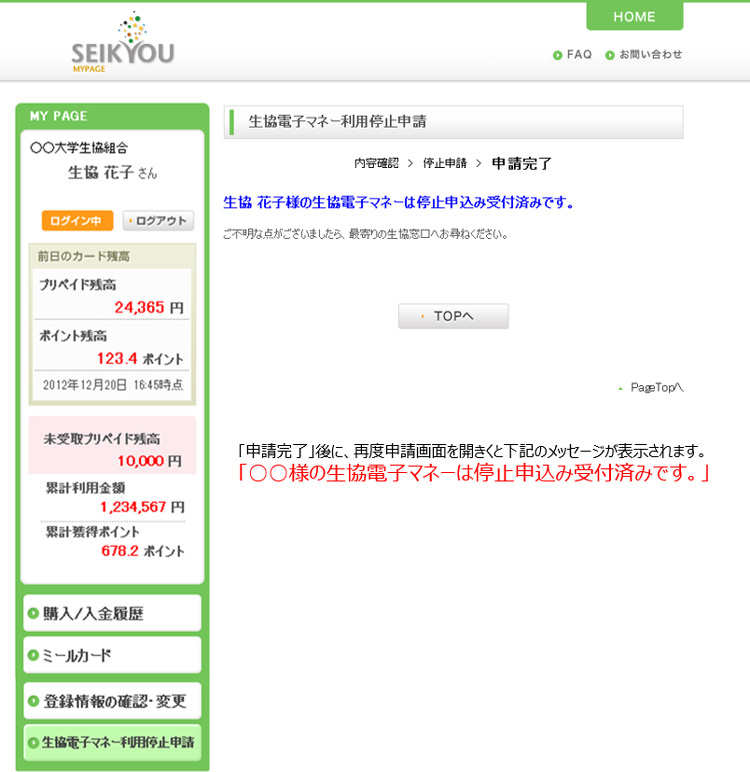Open the ミールカード menu item
Viewport: 750px width, 772px height.
coord(112,655)
